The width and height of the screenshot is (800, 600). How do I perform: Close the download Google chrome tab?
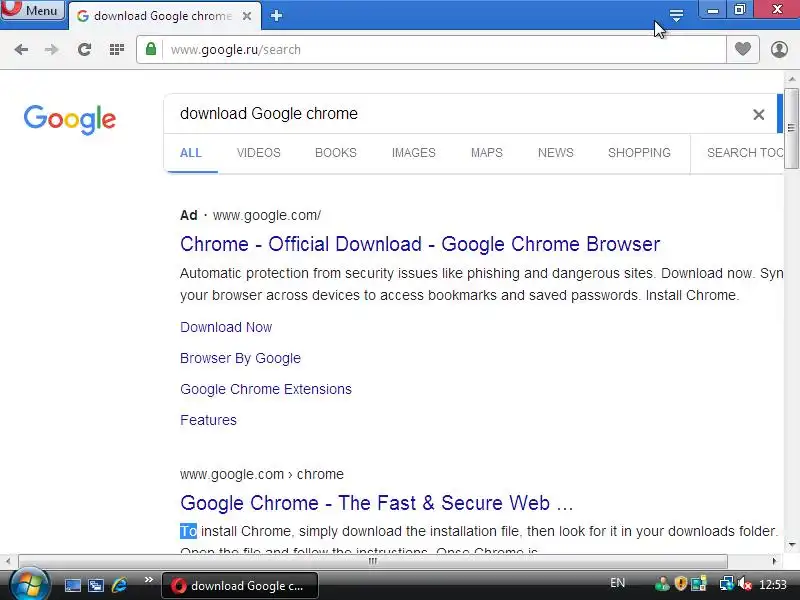[x=247, y=16]
